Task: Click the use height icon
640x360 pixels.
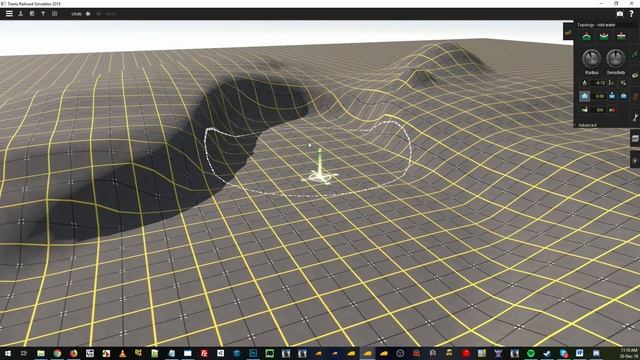Action: point(611,83)
